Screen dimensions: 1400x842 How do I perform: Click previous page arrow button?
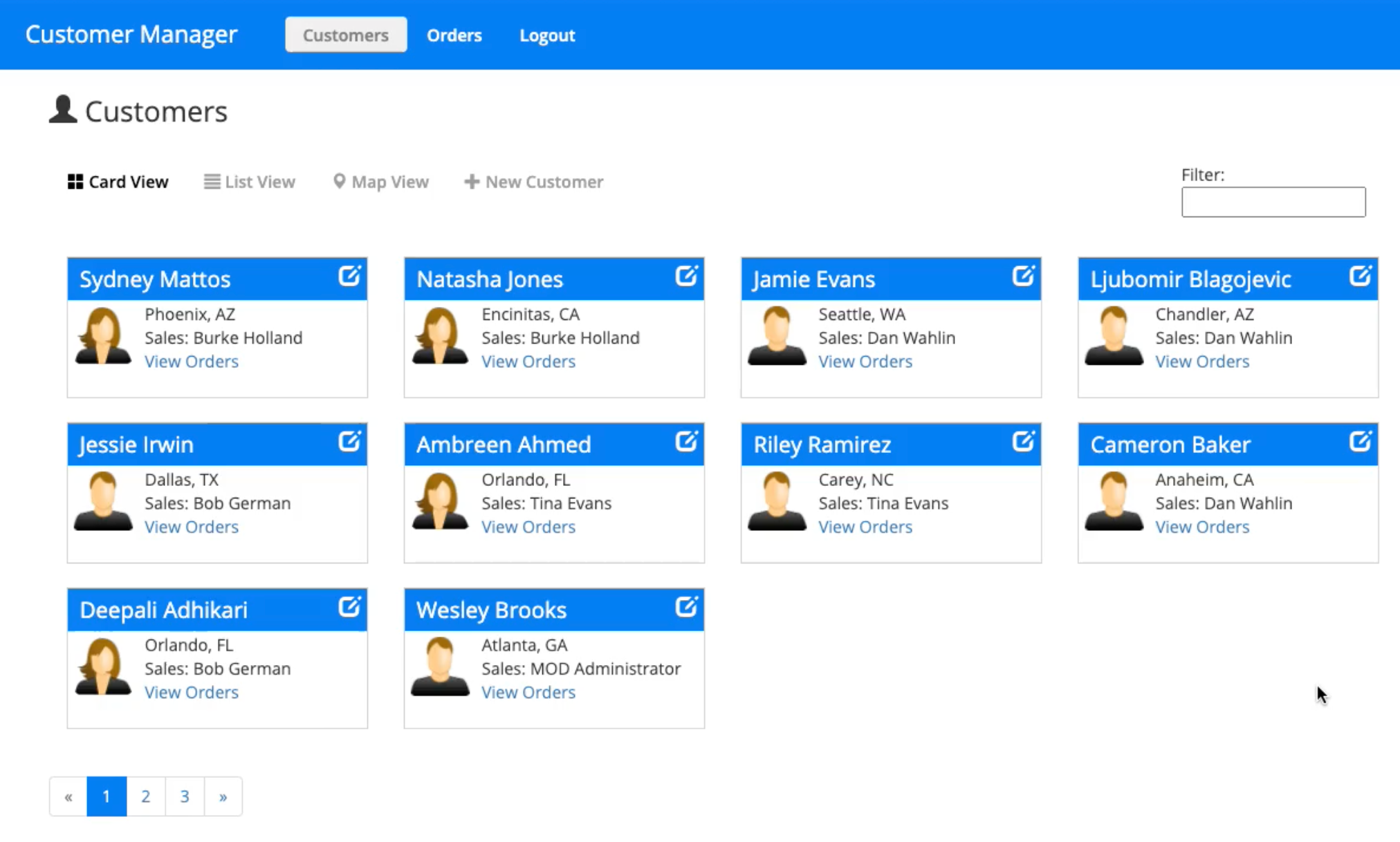click(67, 796)
